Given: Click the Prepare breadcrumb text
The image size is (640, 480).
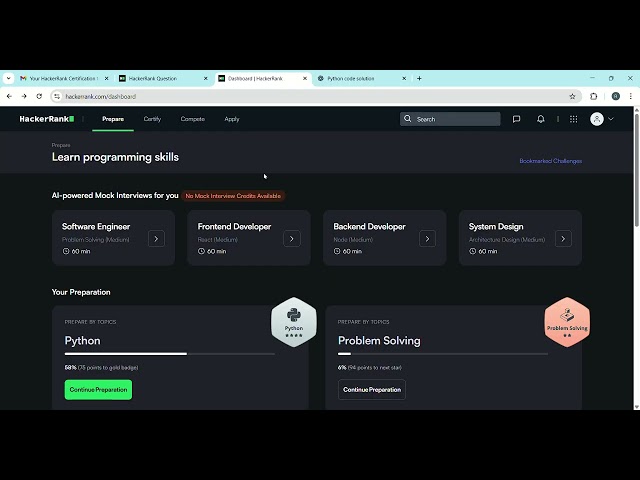Looking at the screenshot, I should [61, 145].
